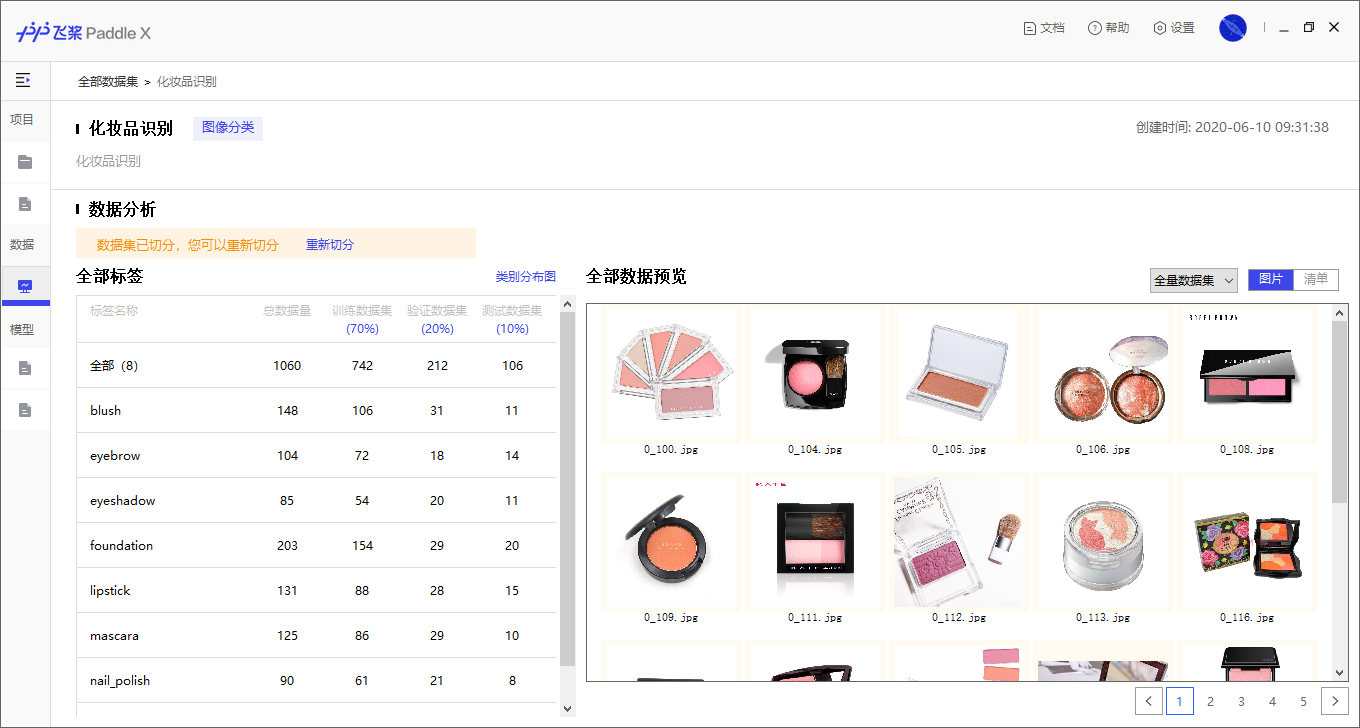Click the total count 1060 cell

(287, 365)
